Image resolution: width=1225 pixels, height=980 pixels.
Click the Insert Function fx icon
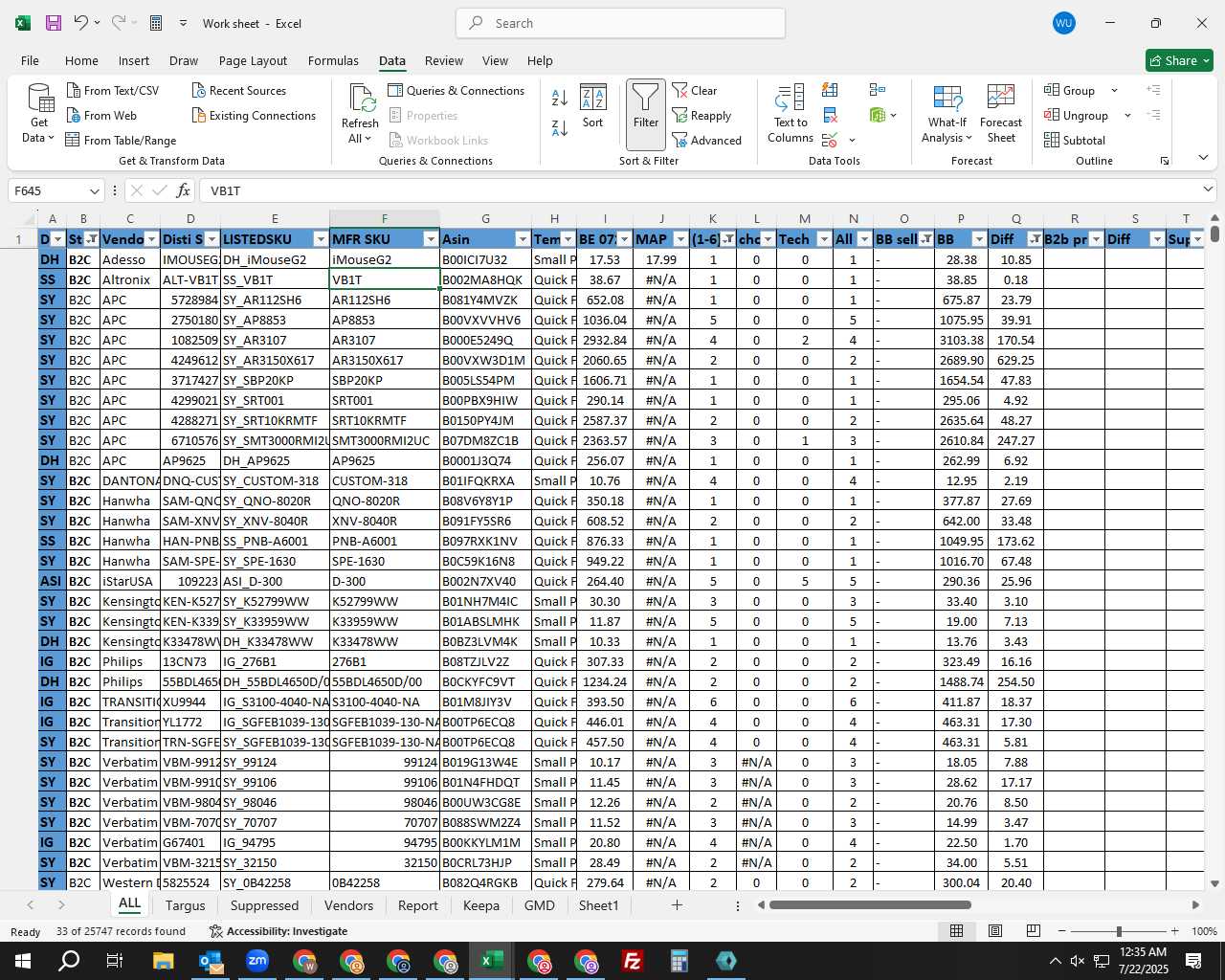click(184, 190)
